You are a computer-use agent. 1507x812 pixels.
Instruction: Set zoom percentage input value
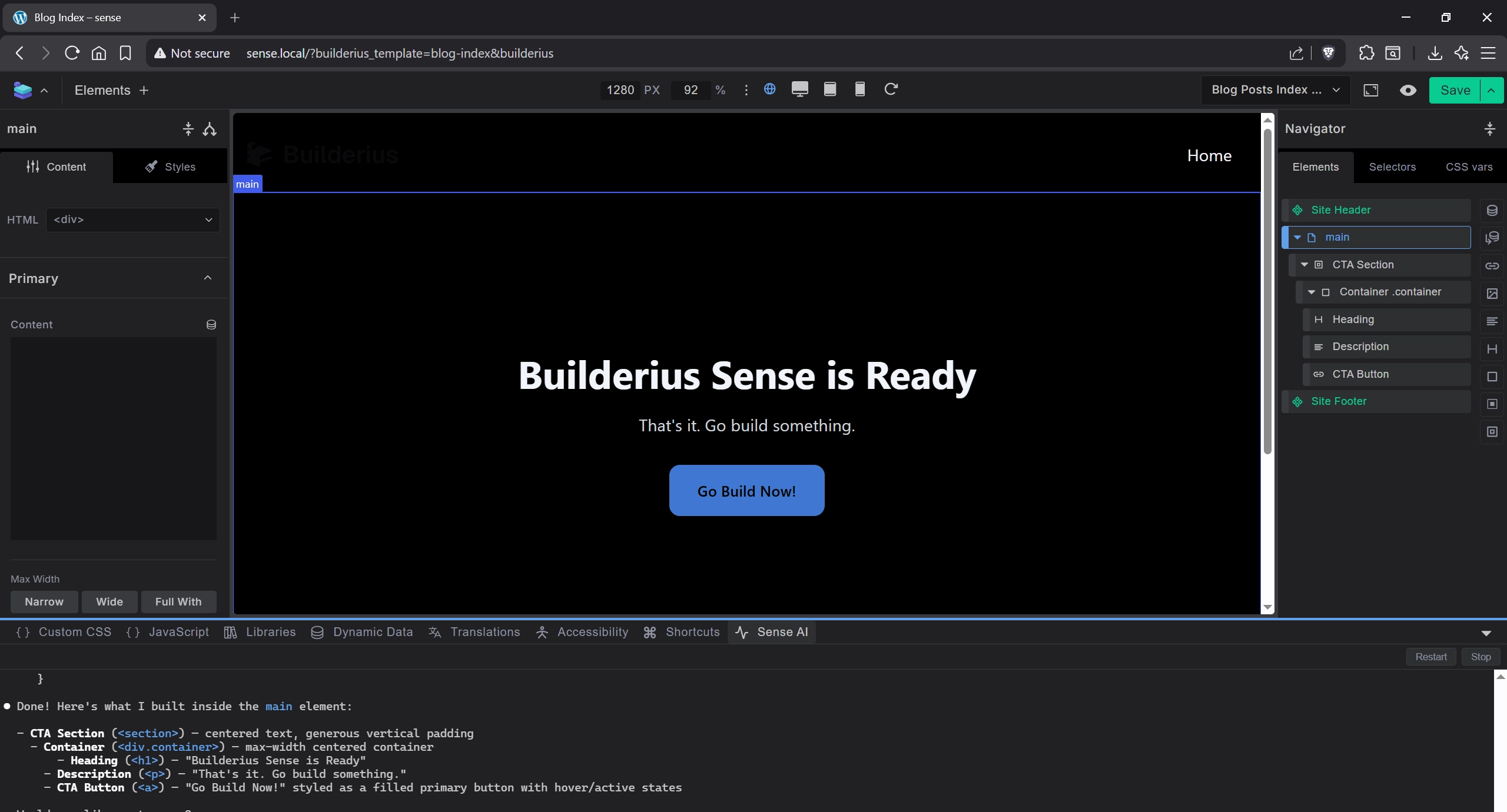point(689,90)
